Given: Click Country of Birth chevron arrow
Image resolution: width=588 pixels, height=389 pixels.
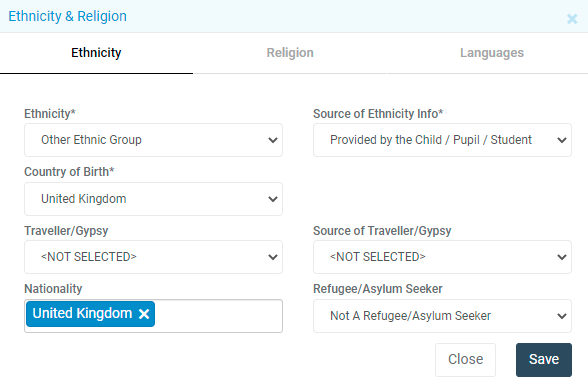Looking at the screenshot, I should coord(273,199).
